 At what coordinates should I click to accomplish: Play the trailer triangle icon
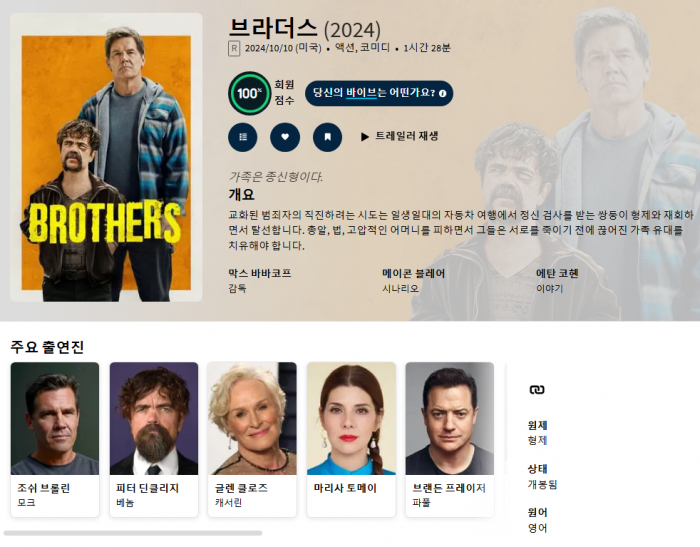(x=365, y=137)
